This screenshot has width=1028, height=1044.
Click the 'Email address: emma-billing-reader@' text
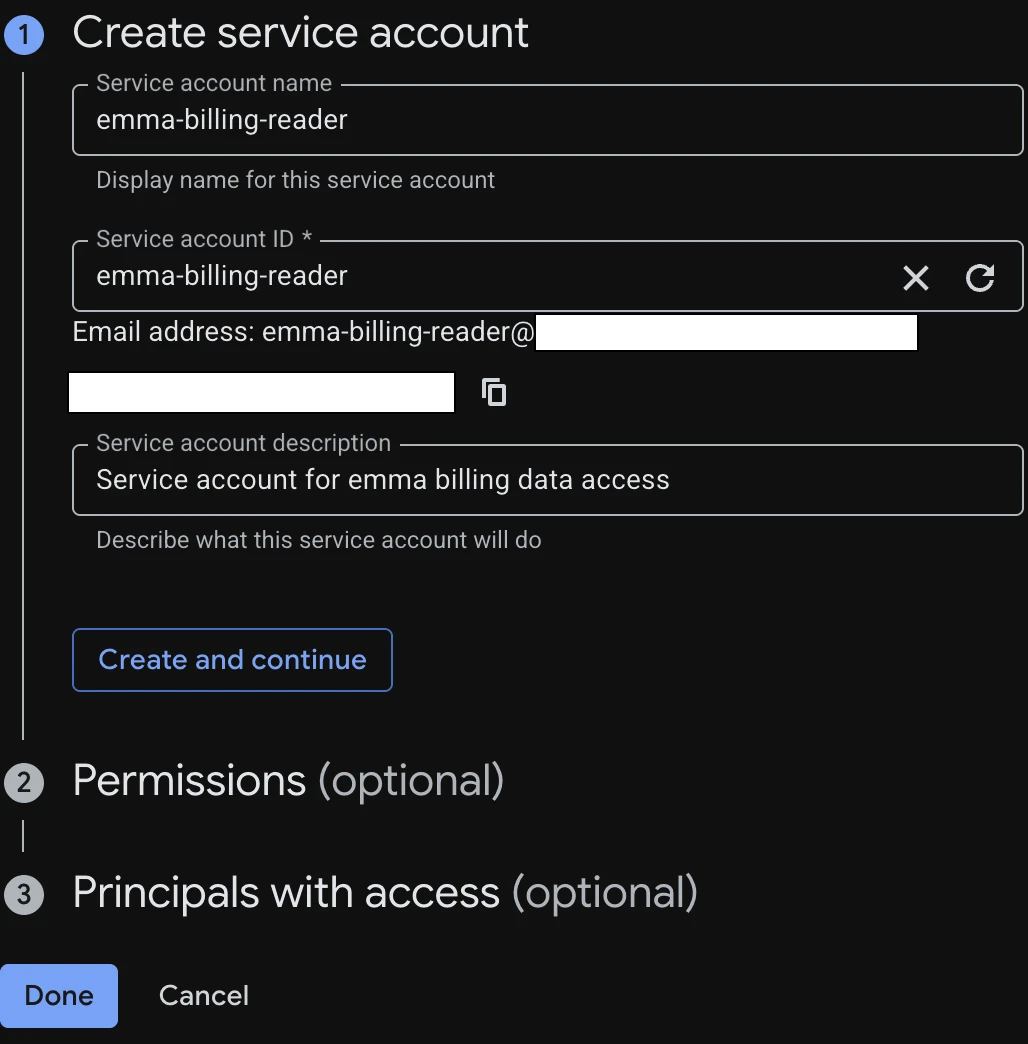point(304,332)
